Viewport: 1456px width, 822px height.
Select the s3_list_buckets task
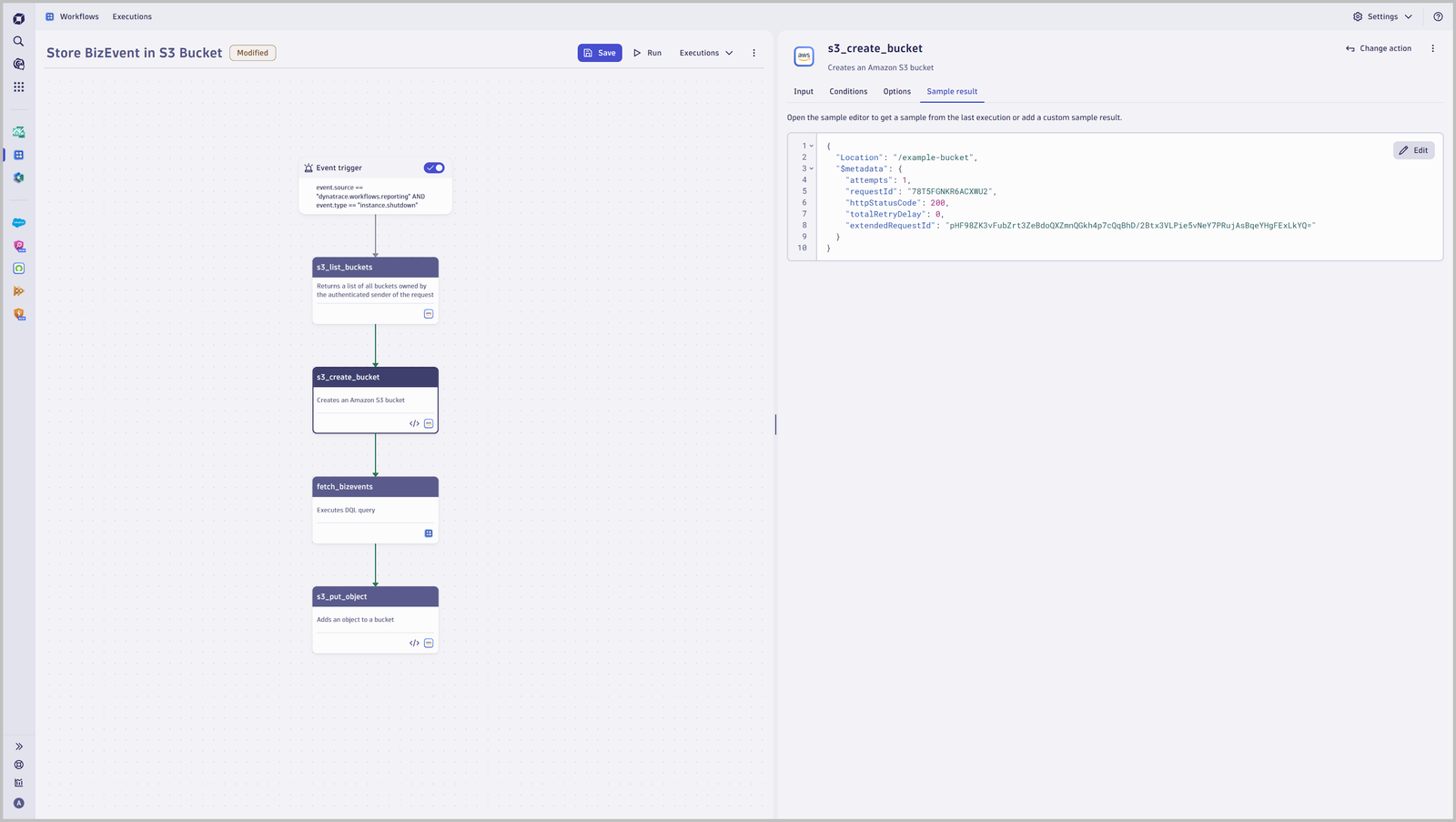(x=375, y=290)
